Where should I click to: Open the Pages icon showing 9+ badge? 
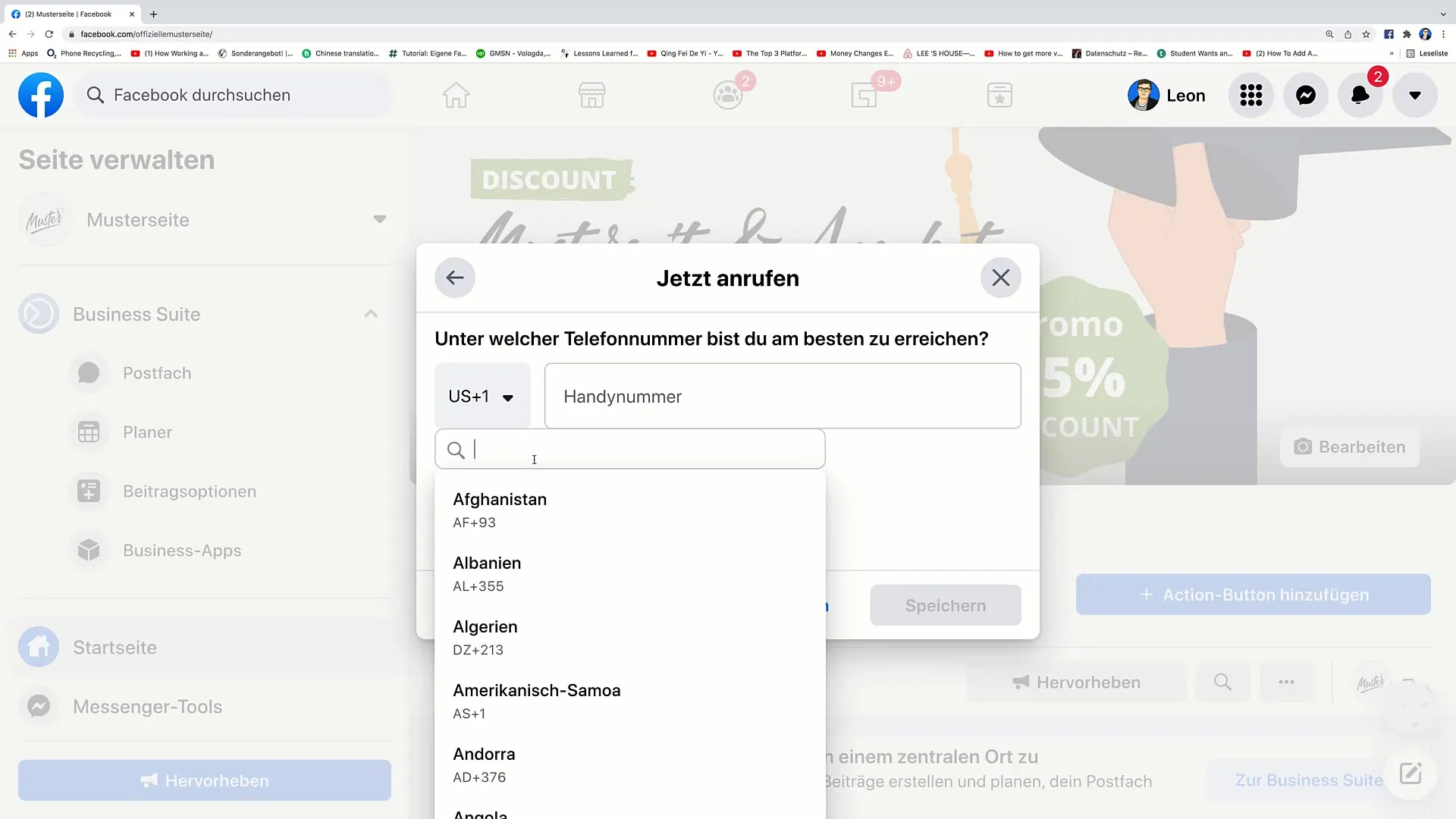[864, 95]
